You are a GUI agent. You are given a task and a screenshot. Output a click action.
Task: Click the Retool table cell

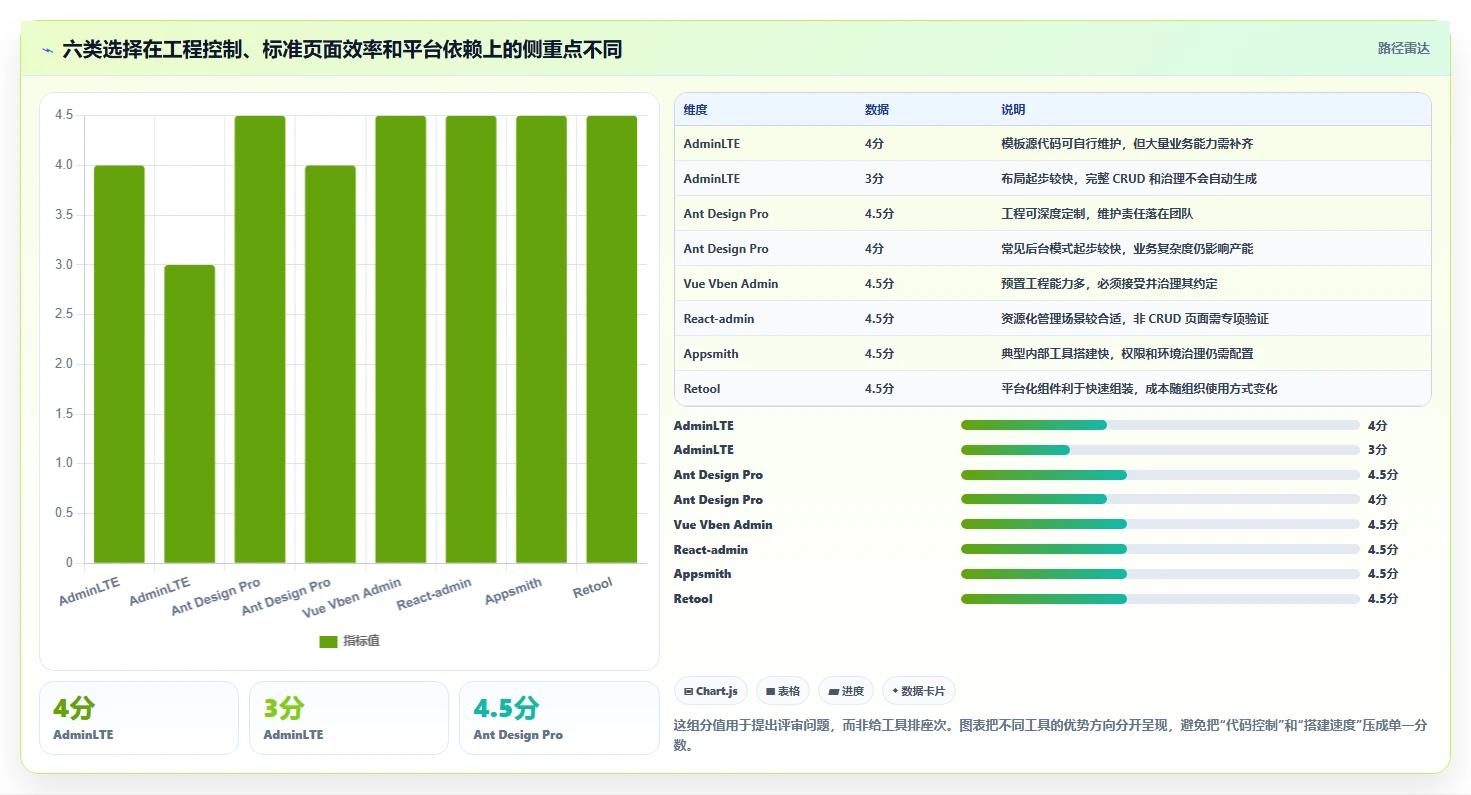point(702,389)
